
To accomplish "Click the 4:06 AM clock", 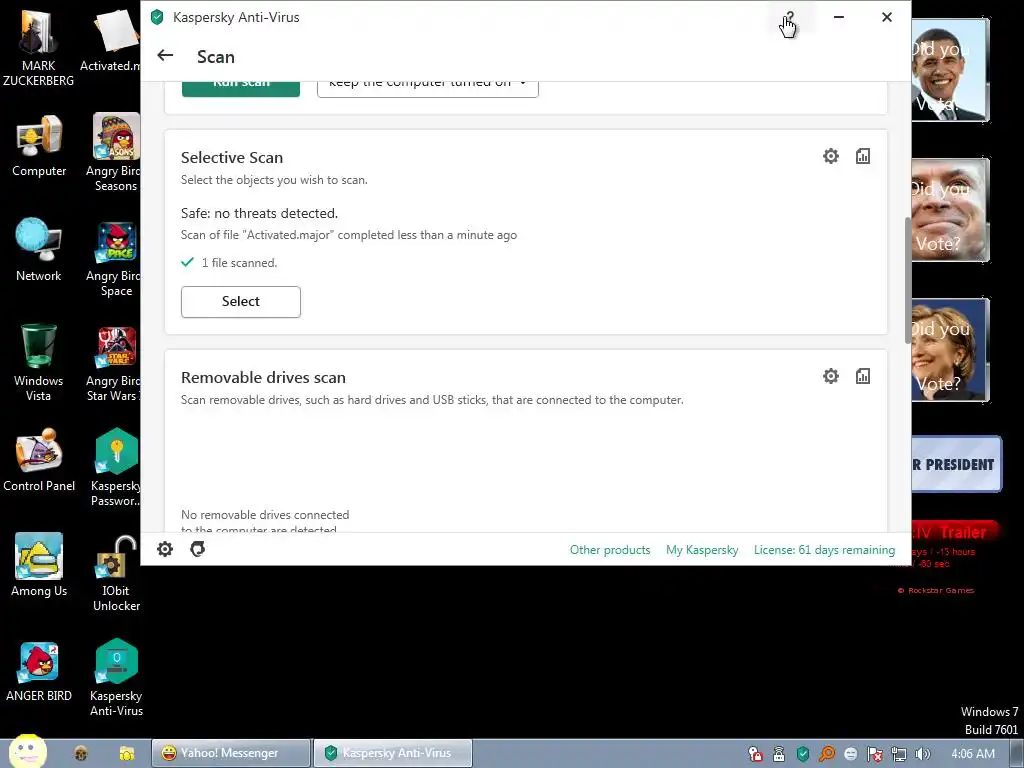I will coord(973,754).
